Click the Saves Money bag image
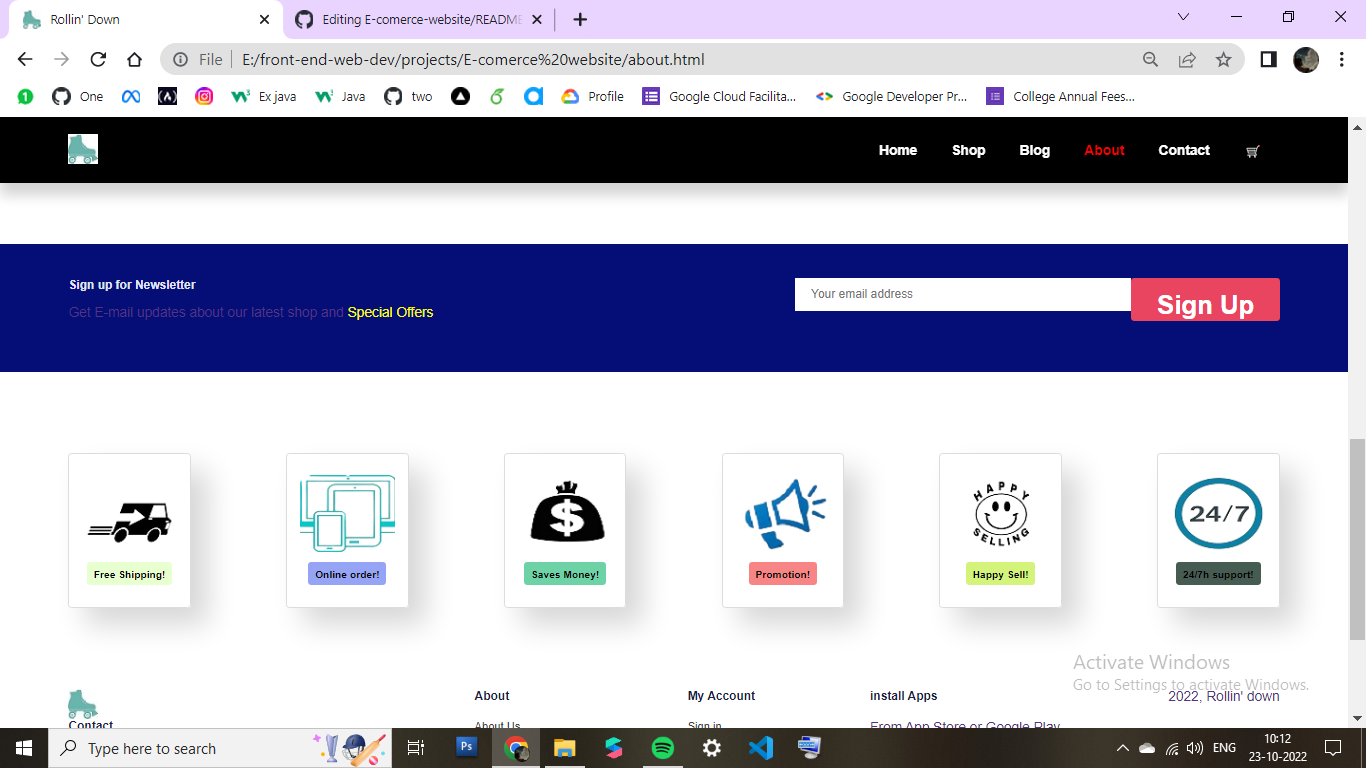 [565, 511]
